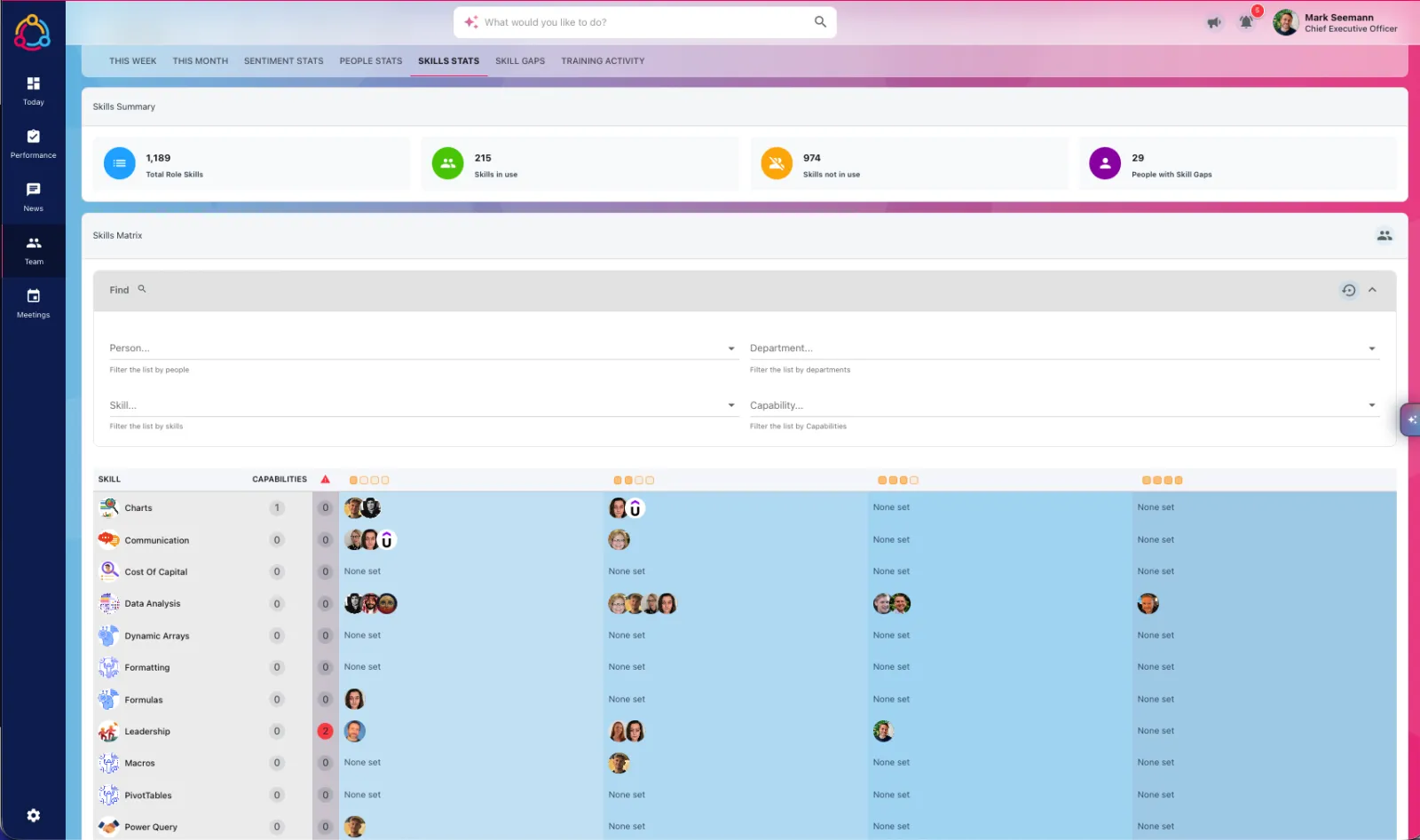Click the 'What would you like to do?' field

click(644, 22)
